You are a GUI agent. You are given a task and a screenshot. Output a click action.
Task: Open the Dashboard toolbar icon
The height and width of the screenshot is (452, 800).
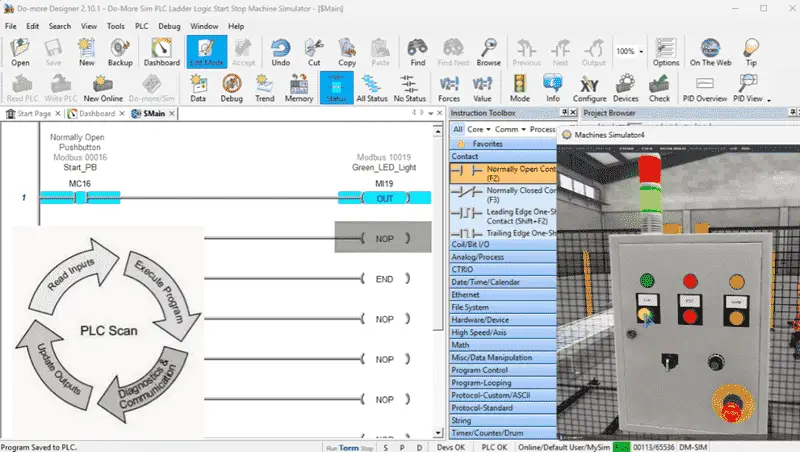pyautogui.click(x=162, y=52)
